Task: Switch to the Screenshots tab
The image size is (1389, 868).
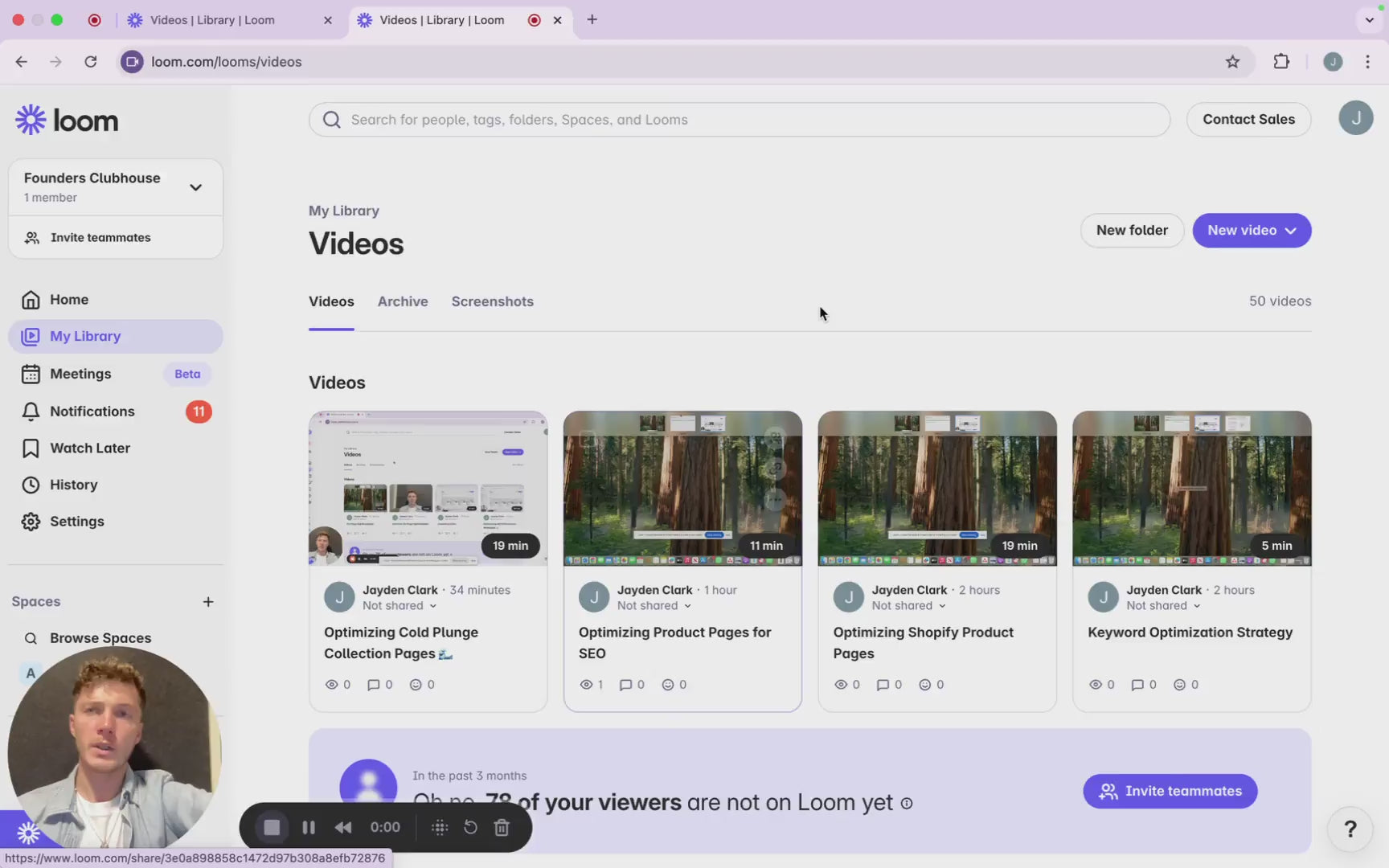Action: tap(492, 301)
